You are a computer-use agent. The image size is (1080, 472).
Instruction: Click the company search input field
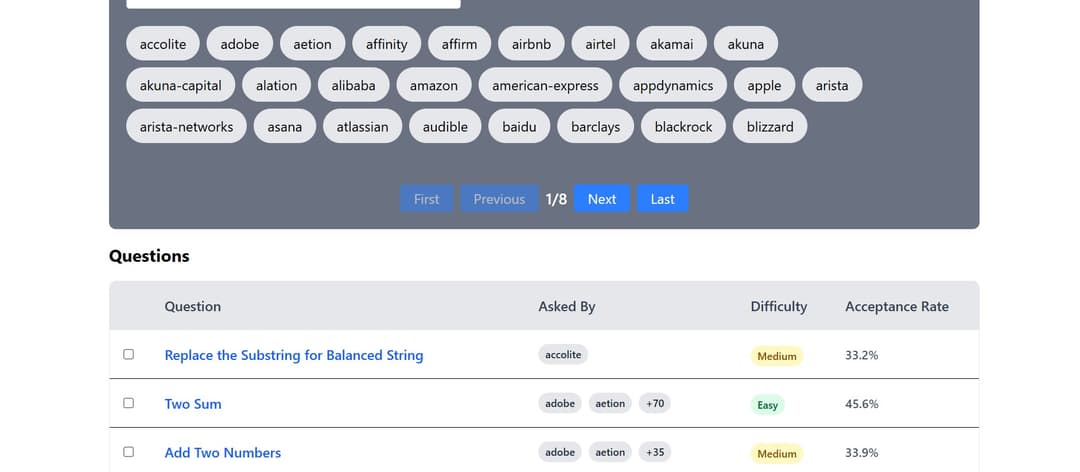click(x=293, y=3)
